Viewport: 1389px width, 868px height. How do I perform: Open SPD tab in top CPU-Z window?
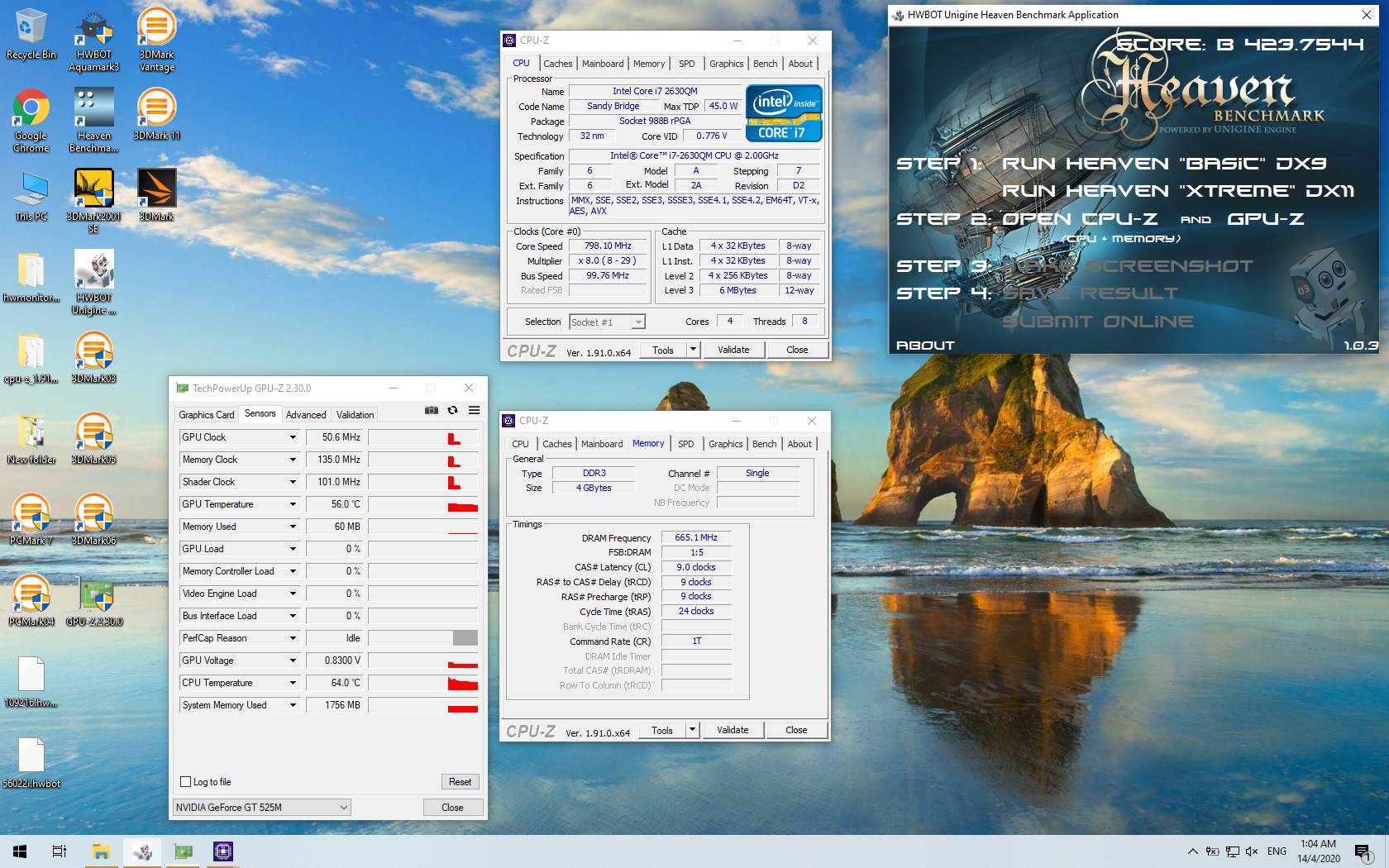[687, 64]
